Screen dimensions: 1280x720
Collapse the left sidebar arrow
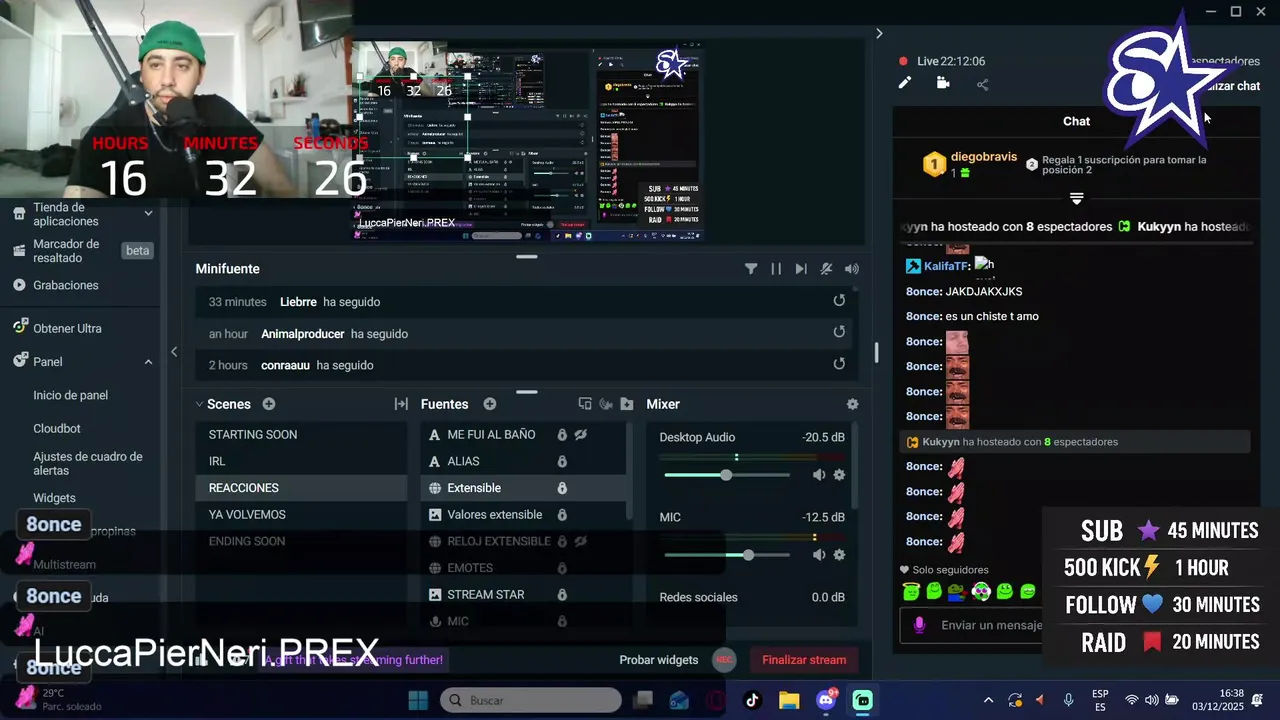174,351
